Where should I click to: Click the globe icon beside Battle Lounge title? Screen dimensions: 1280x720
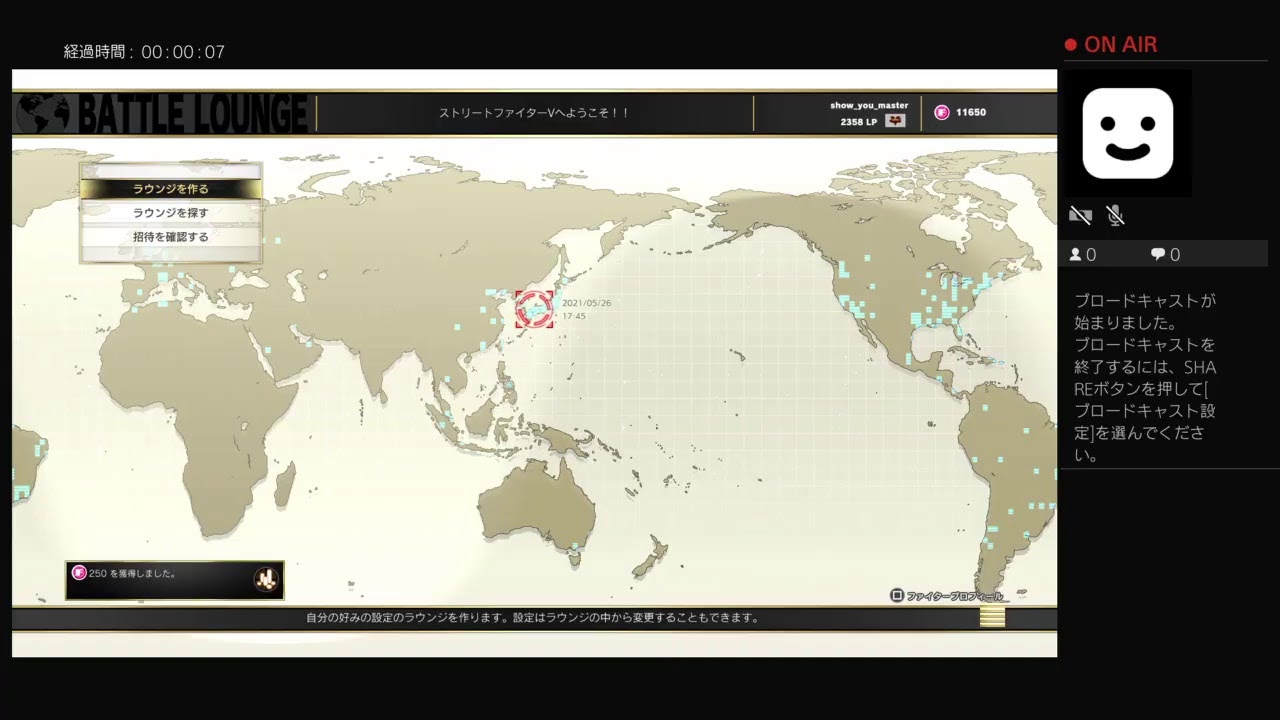click(43, 114)
